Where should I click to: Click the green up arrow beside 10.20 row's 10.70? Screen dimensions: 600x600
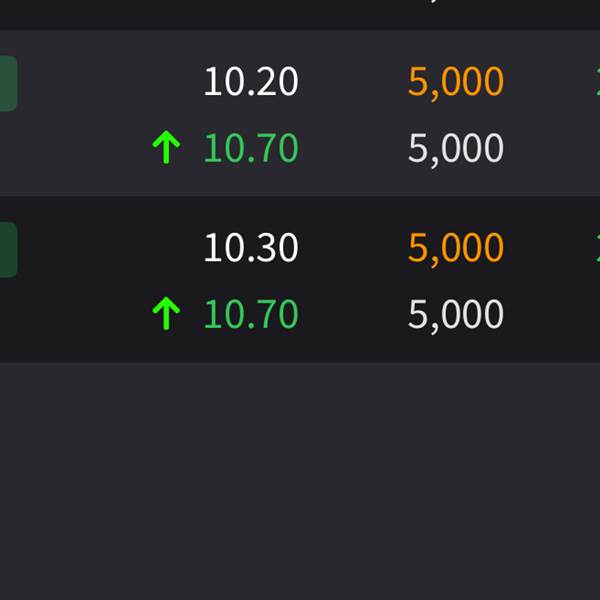[166, 149]
